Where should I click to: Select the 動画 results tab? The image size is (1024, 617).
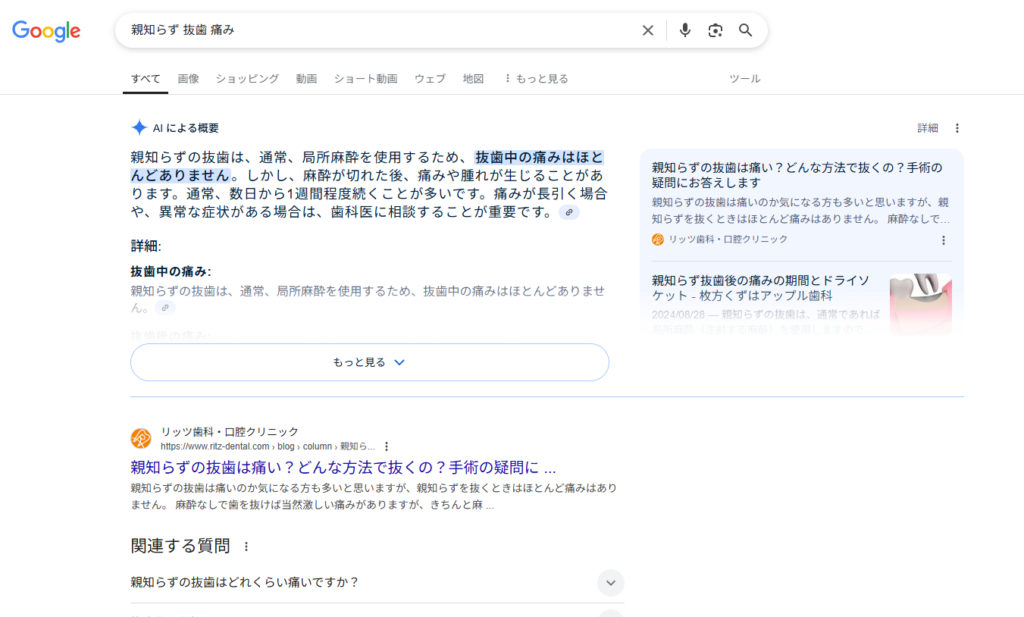(x=306, y=78)
